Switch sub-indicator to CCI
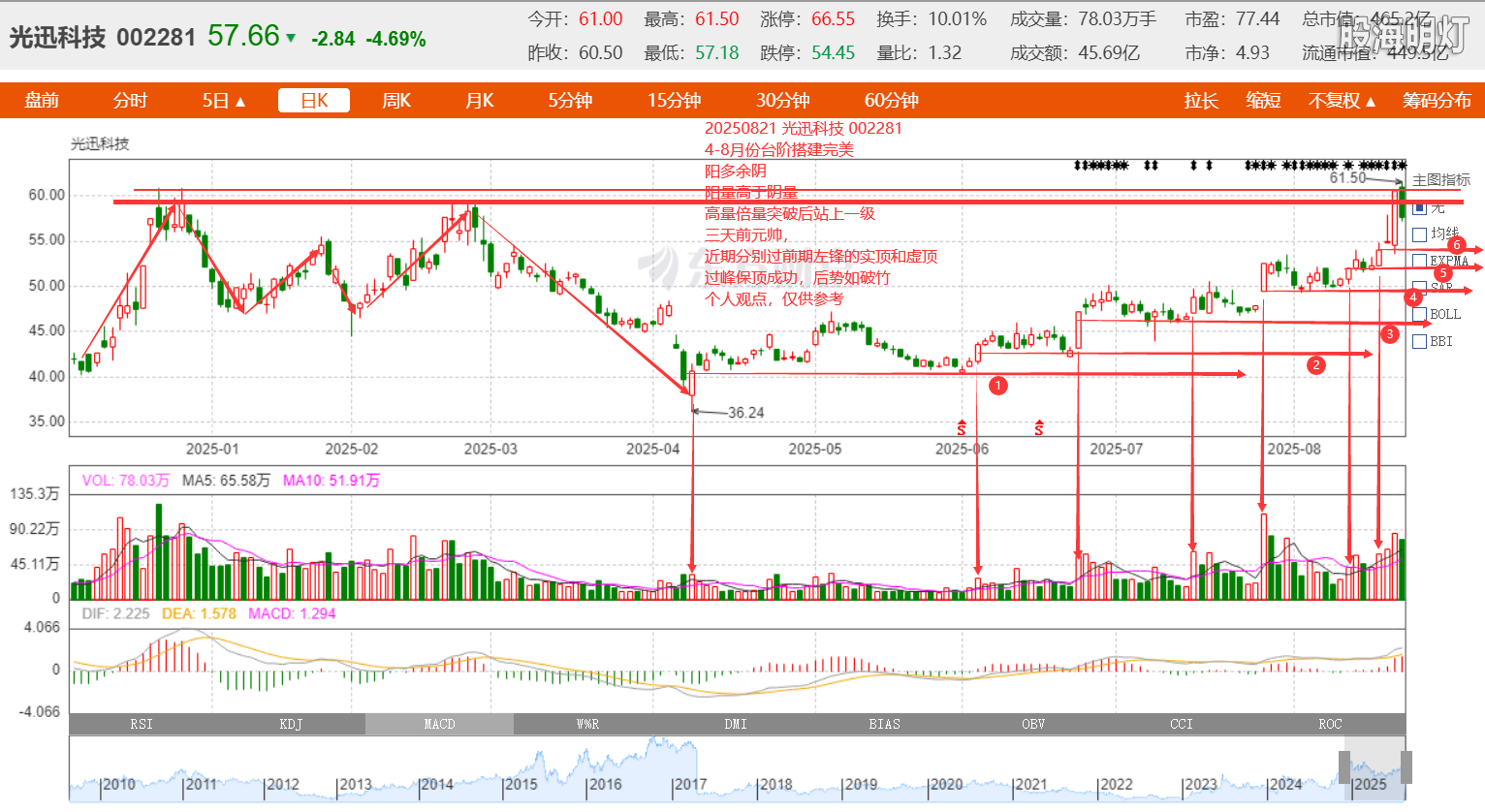 coord(1182,724)
